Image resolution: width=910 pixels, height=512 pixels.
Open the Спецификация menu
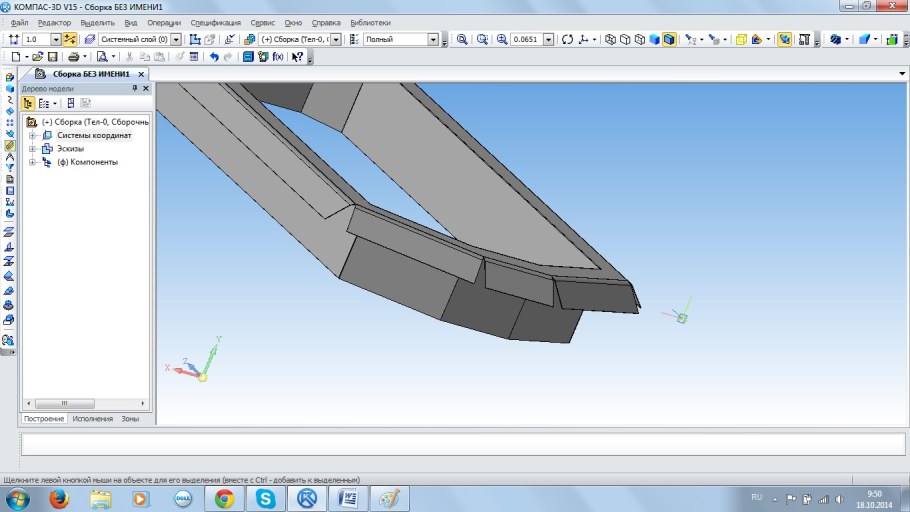click(215, 22)
